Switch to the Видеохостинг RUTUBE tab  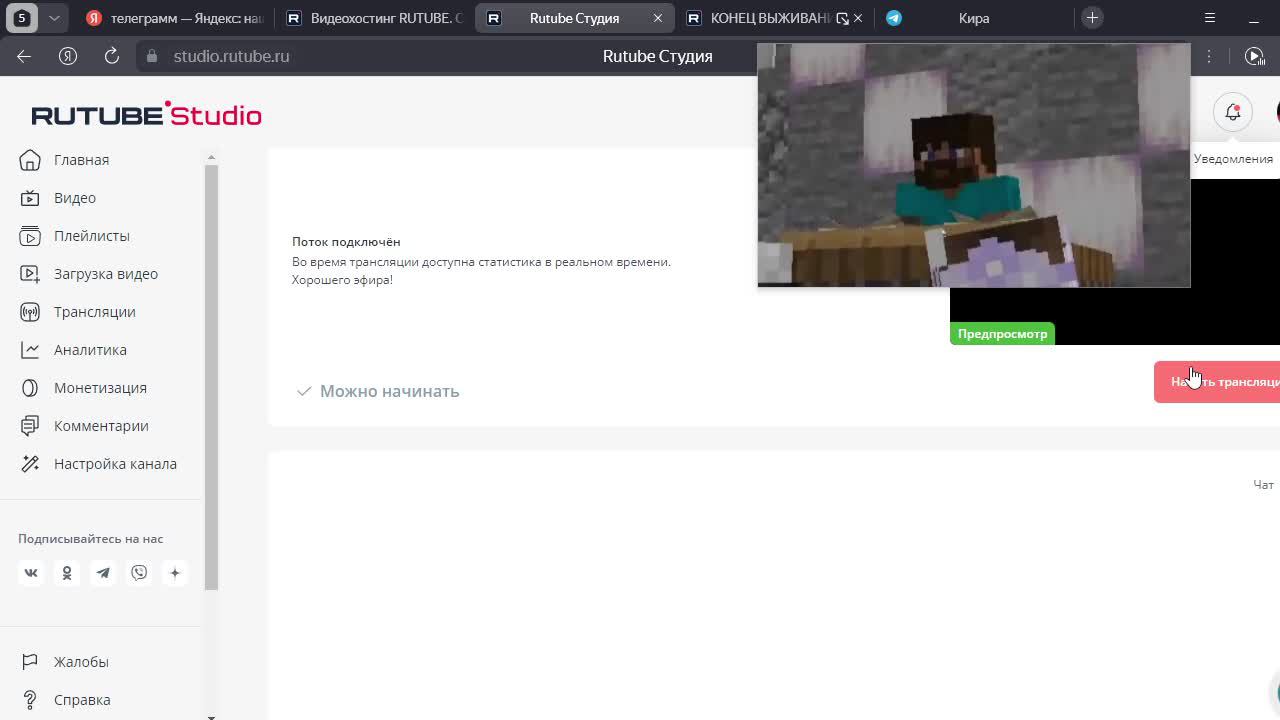(376, 18)
